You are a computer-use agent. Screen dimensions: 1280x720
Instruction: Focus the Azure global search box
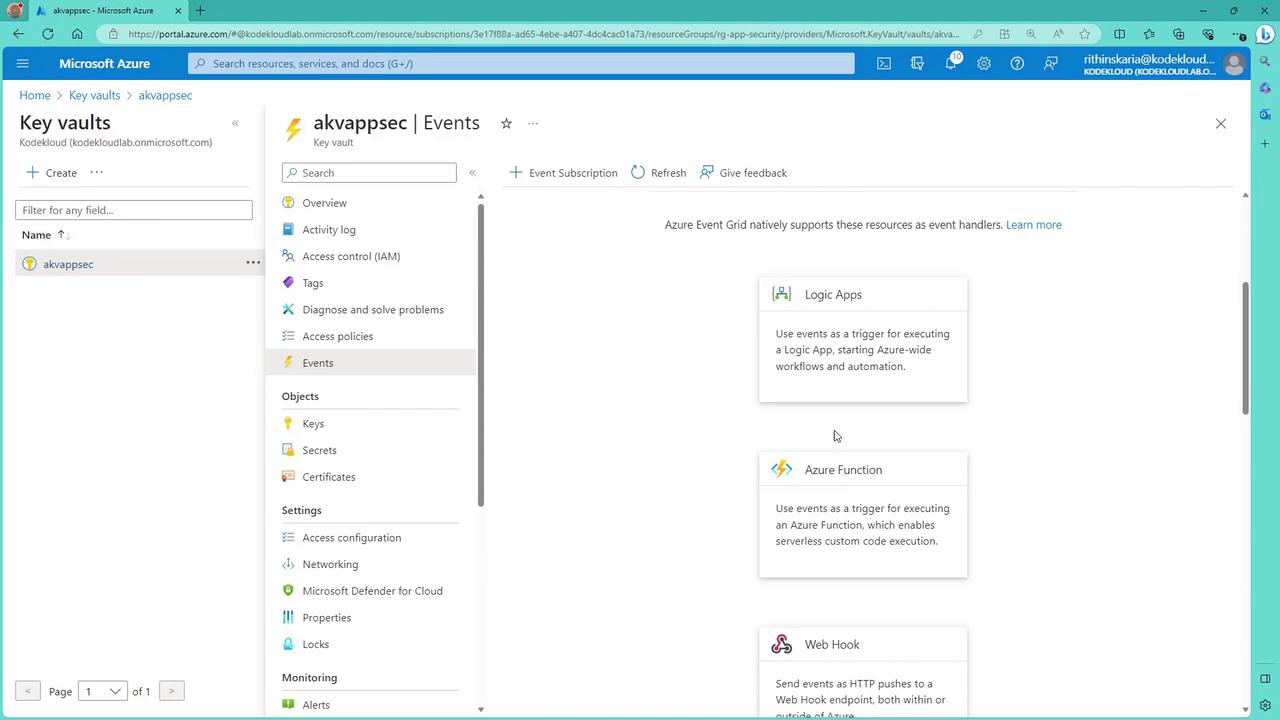pos(521,63)
